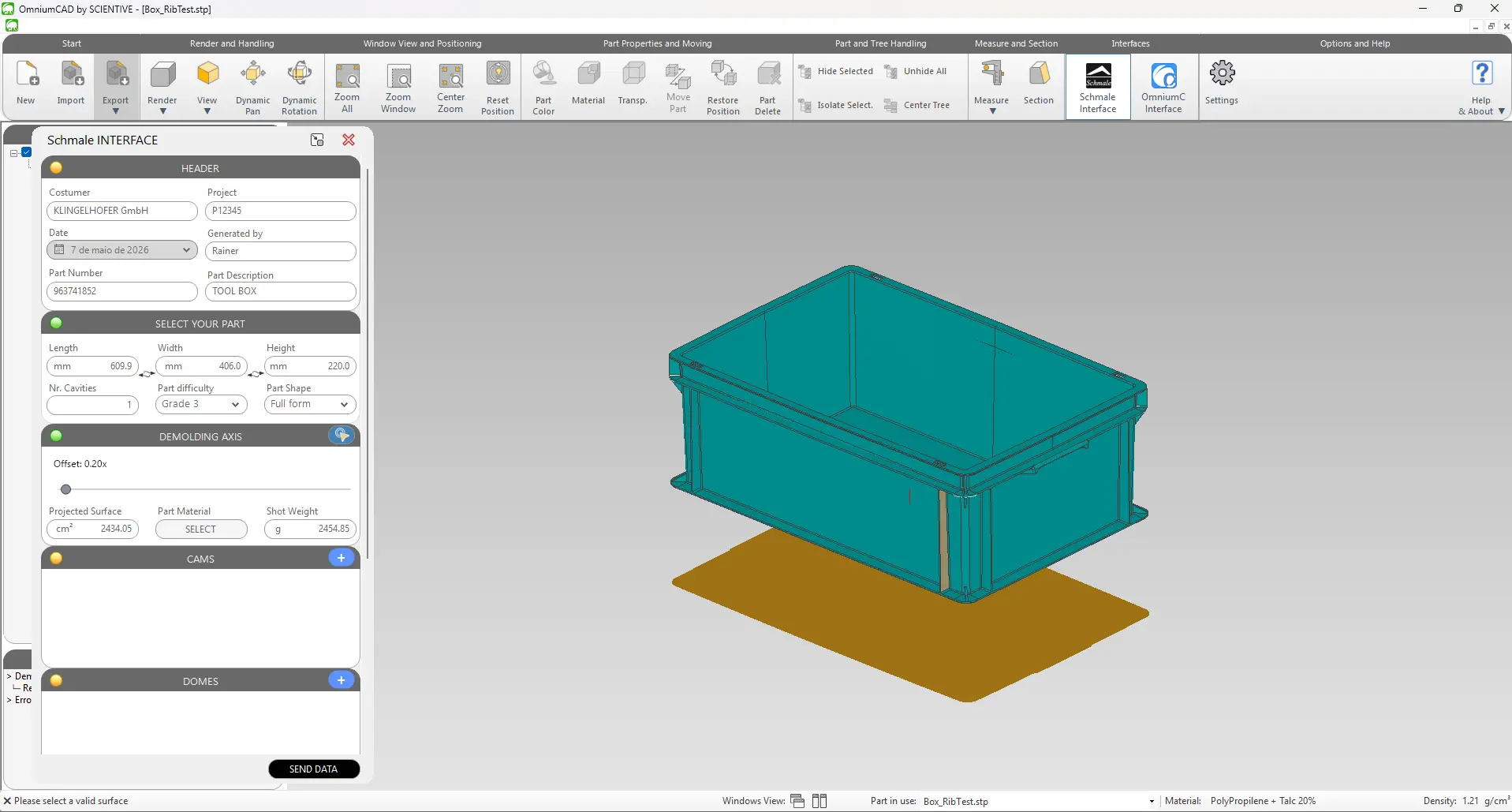Open the Measure and Section tab
This screenshot has height=812, width=1512.
pyautogui.click(x=1016, y=43)
